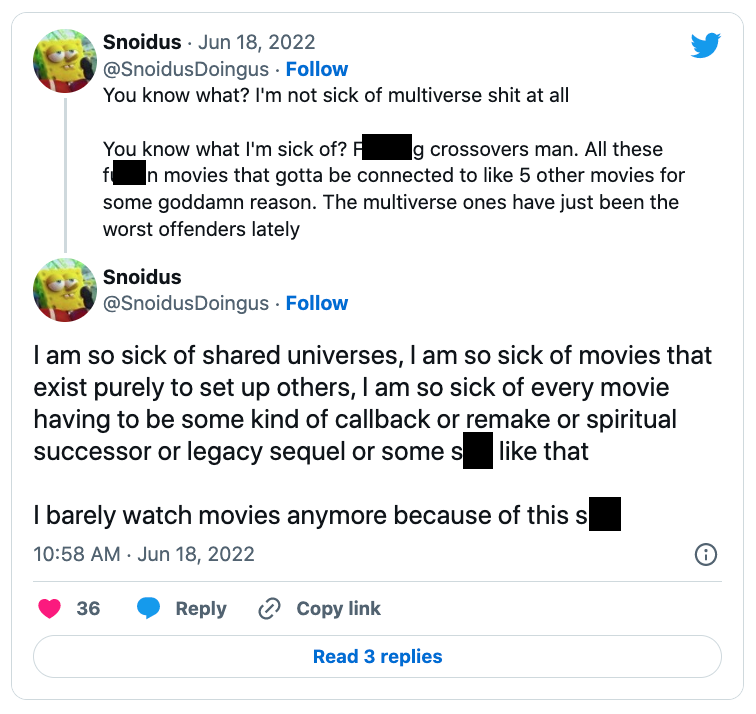Image resolution: width=756 pixels, height=714 pixels.
Task: Open the top tweet's Snoidus display name
Action: (142, 42)
